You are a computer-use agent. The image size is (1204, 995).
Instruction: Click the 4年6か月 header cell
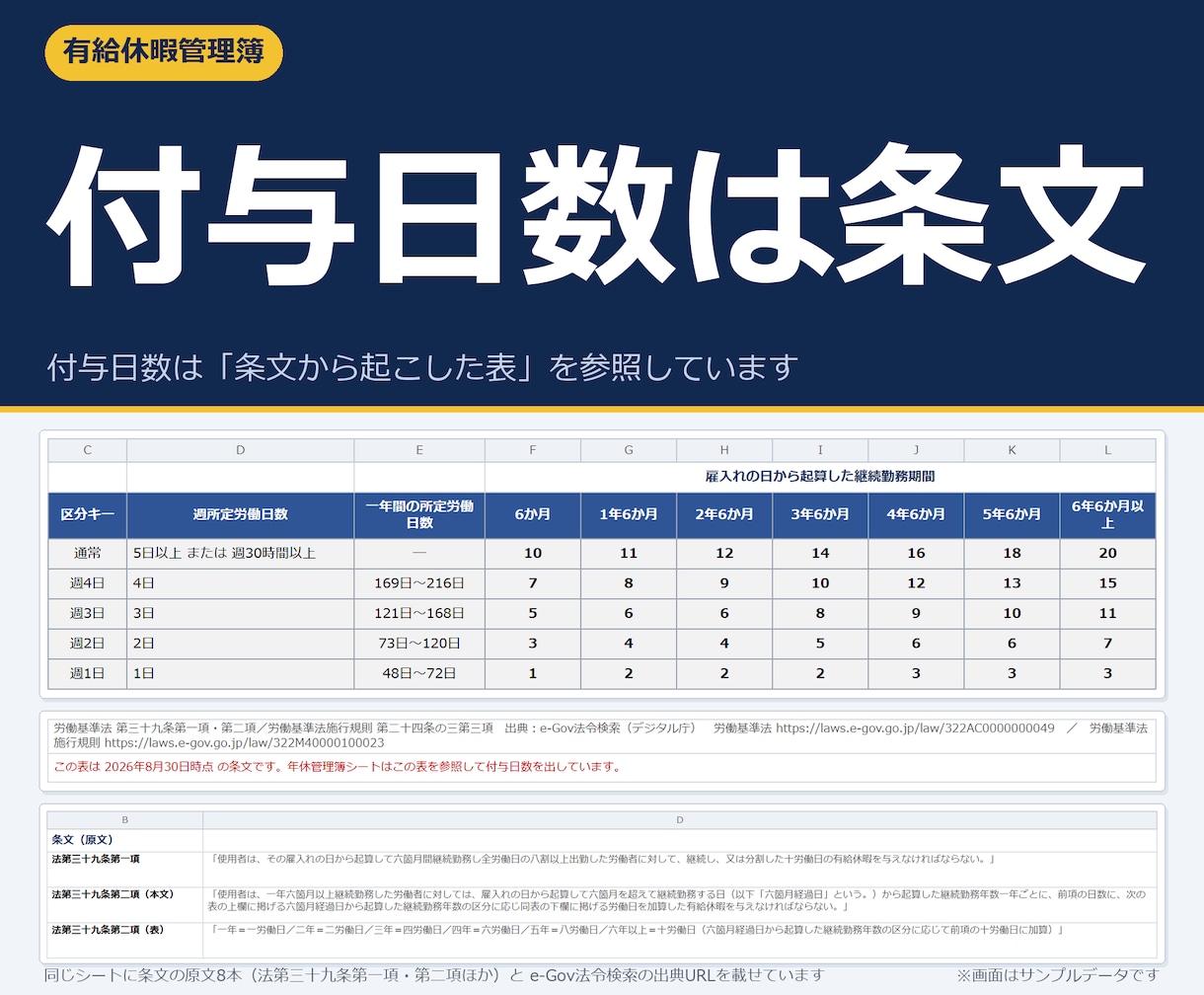[916, 515]
